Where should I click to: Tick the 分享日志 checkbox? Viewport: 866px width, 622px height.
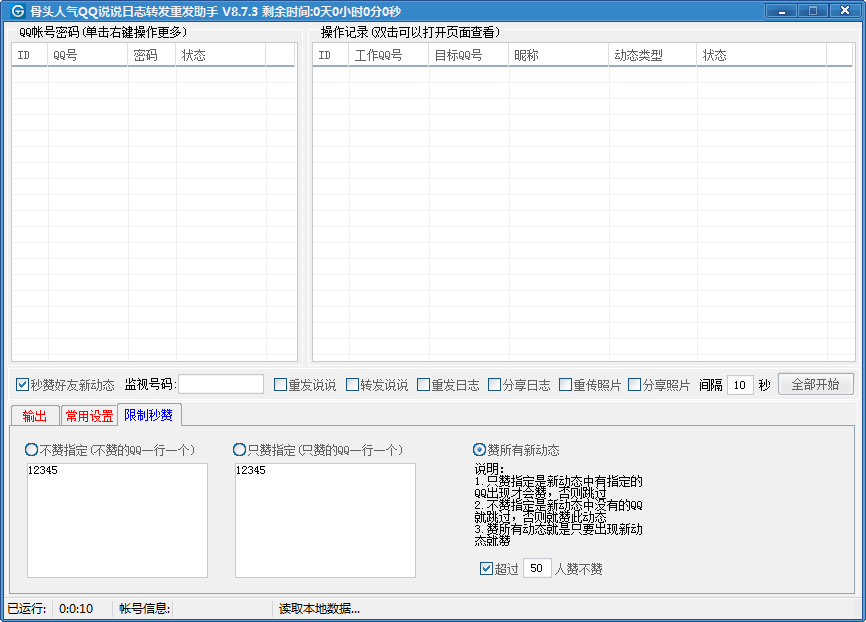495,385
